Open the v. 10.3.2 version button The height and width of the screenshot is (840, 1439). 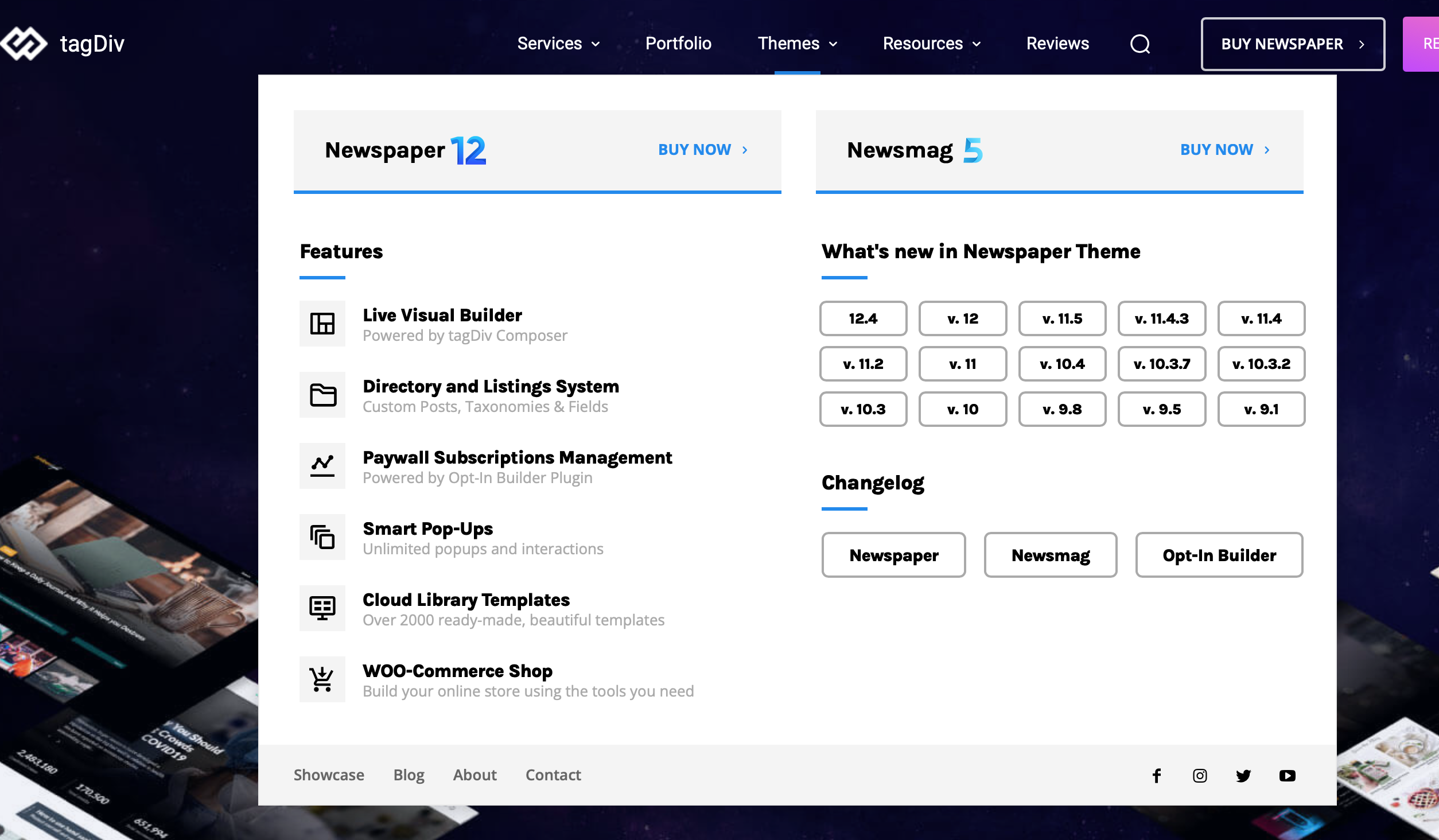point(1261,364)
